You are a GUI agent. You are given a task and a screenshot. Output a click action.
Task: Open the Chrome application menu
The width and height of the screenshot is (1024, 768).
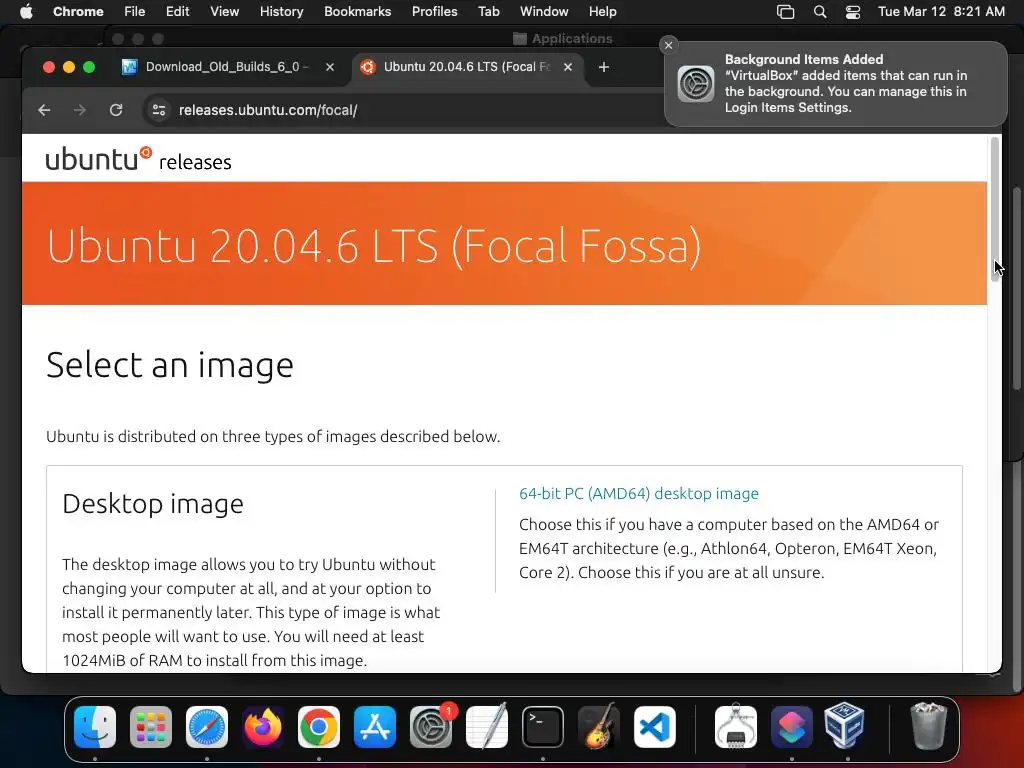[x=78, y=12]
